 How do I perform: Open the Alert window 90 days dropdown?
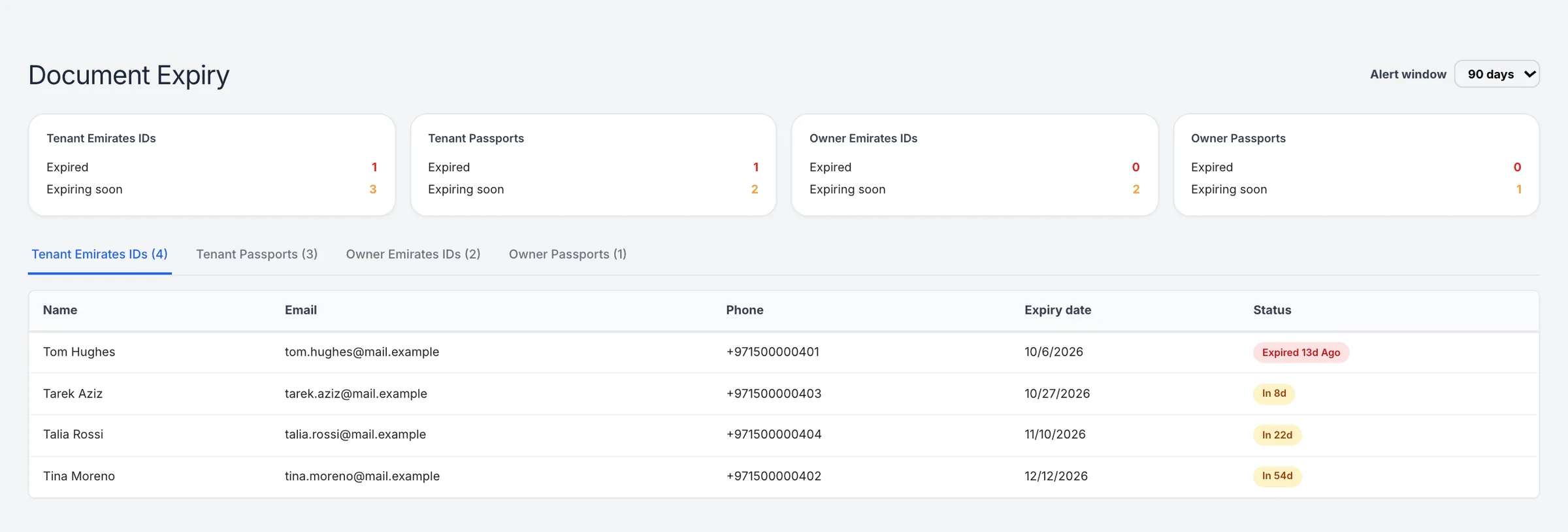[1497, 74]
